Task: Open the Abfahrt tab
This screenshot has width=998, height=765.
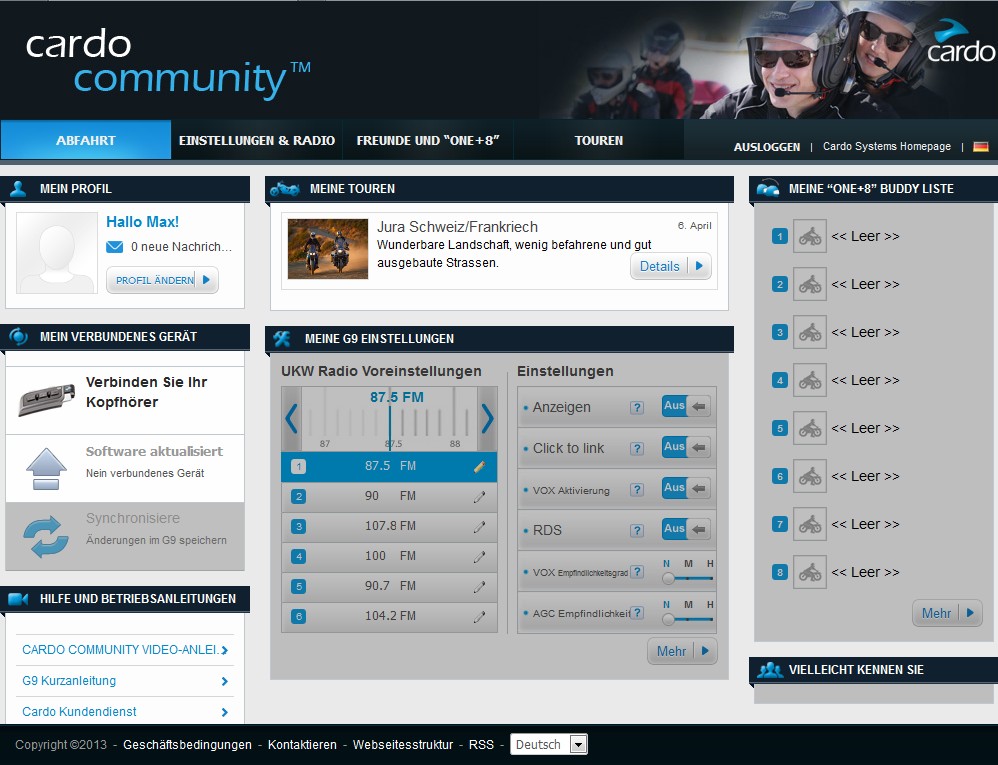Action: (x=86, y=140)
